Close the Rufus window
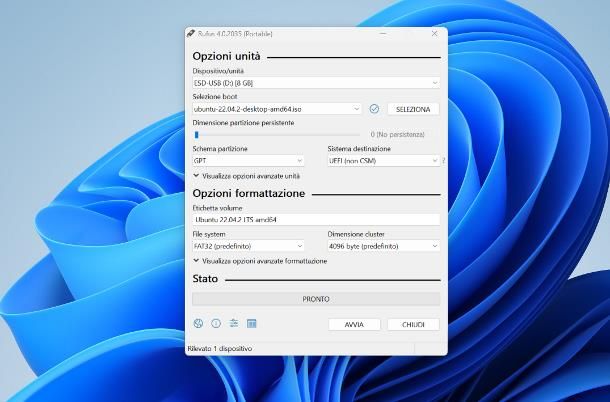 click(435, 33)
